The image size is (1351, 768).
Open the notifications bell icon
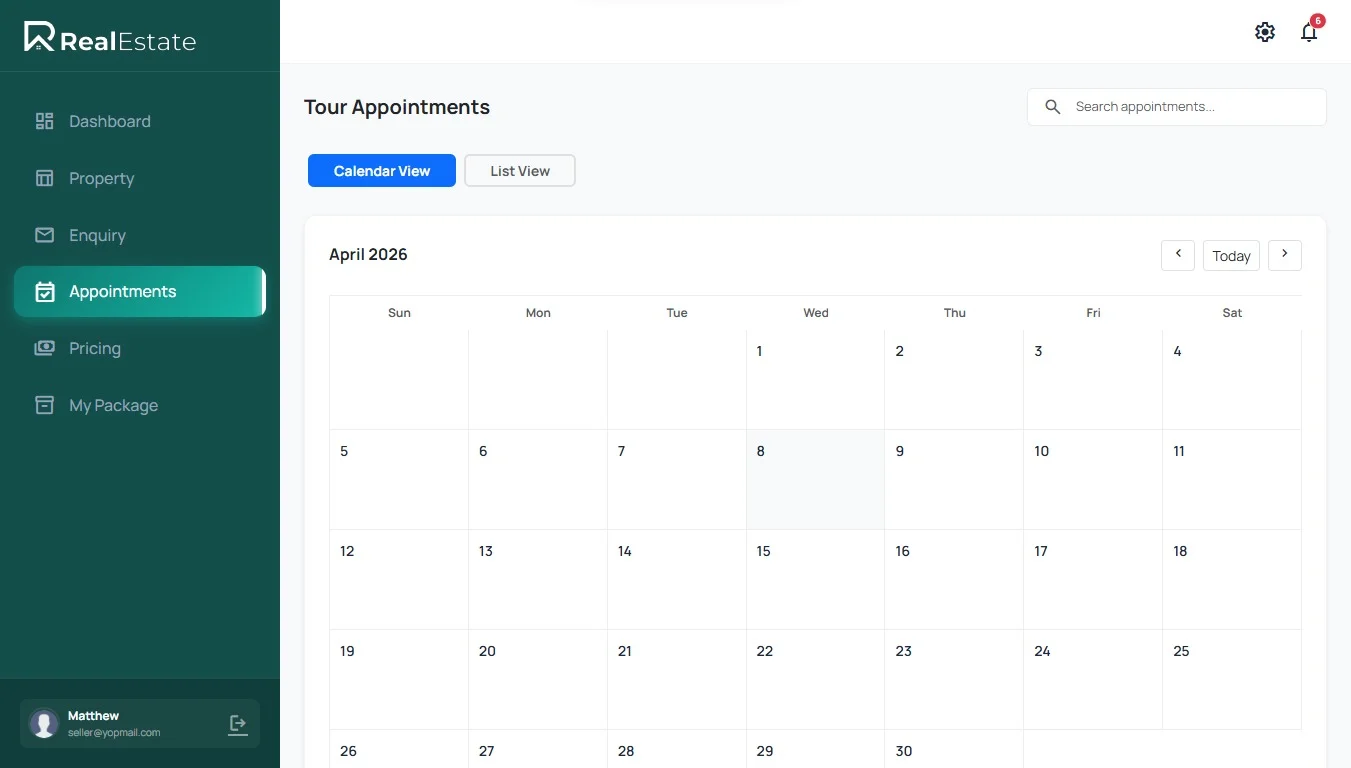(1309, 32)
